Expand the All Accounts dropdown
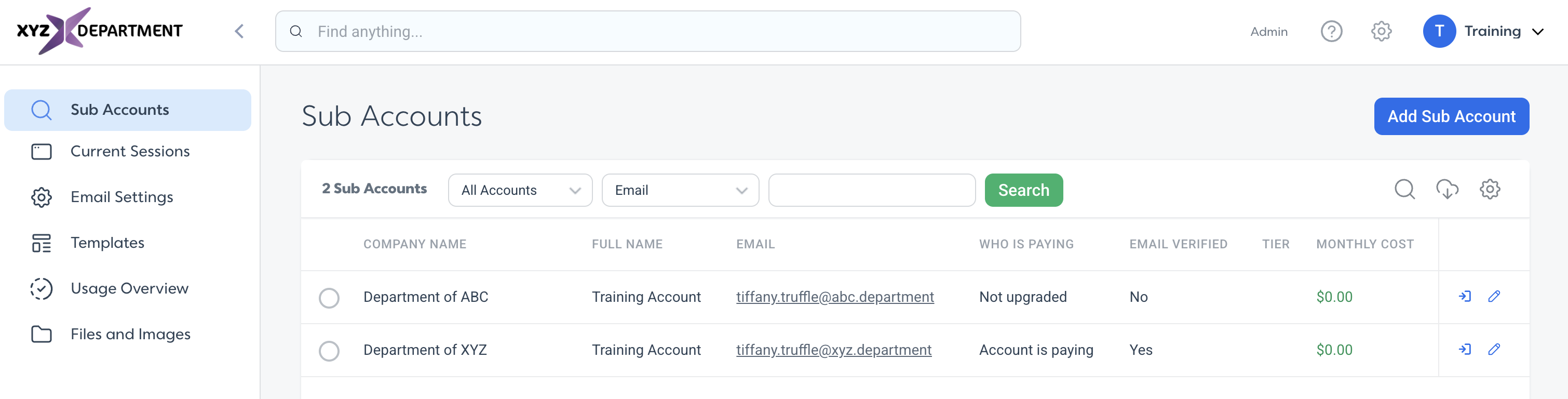The image size is (1568, 399). 520,190
